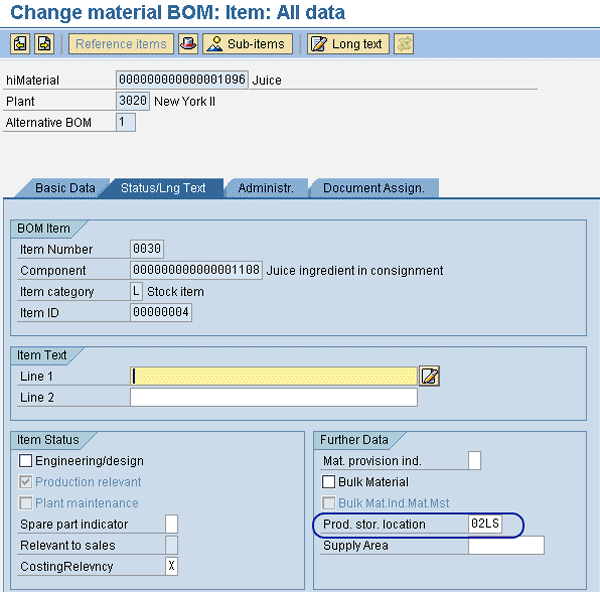The width and height of the screenshot is (600, 592).
Task: Enable the Engineering/design checkbox
Action: [26, 461]
